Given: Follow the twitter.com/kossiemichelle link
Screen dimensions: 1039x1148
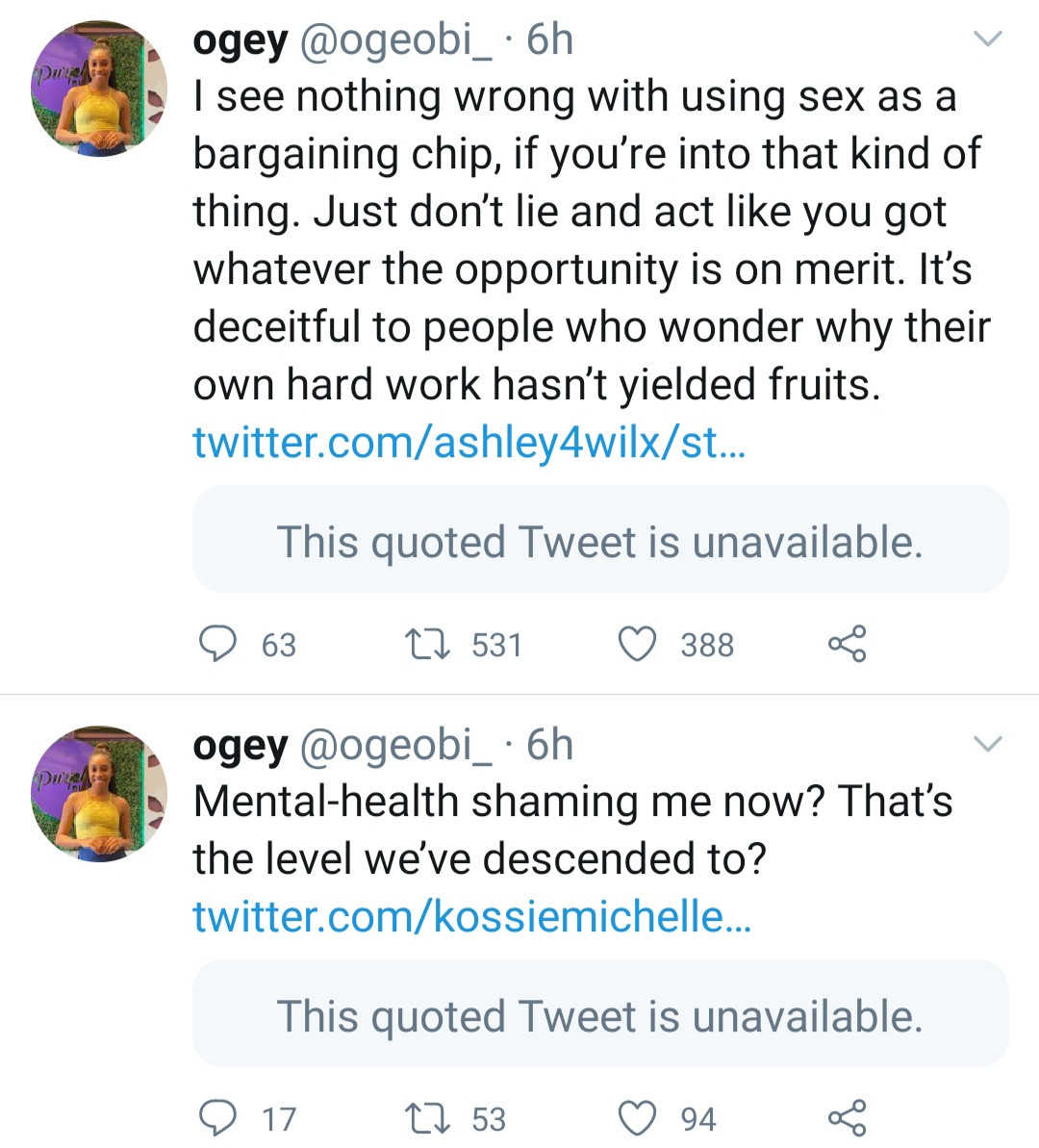Looking at the screenshot, I should pyautogui.click(x=471, y=916).
